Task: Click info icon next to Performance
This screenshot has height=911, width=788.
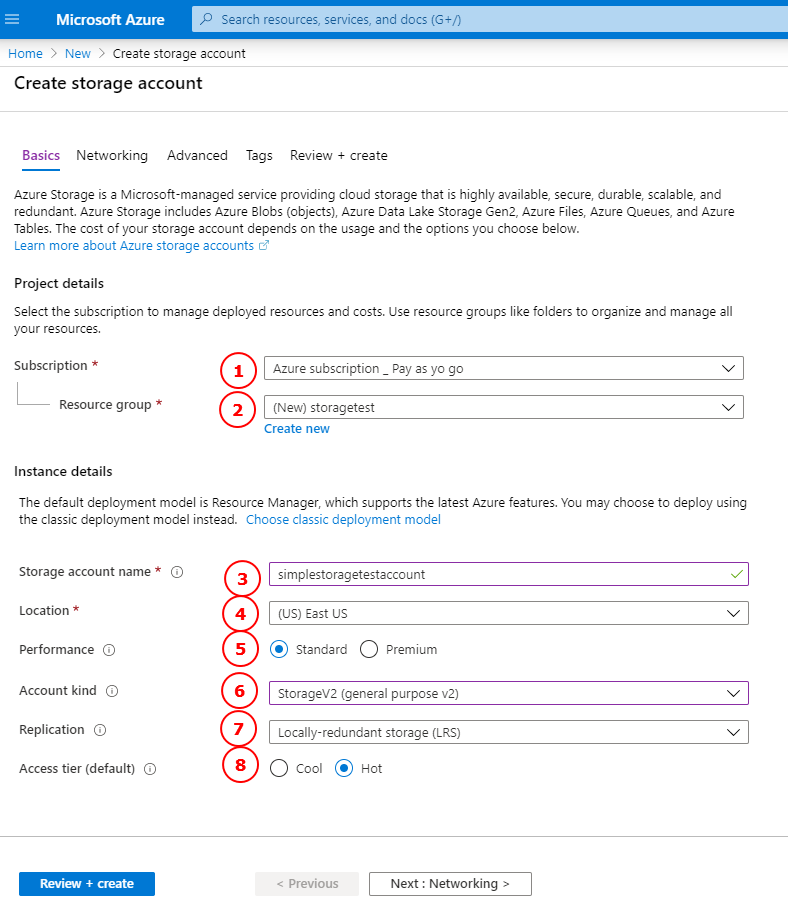Action: [x=109, y=650]
